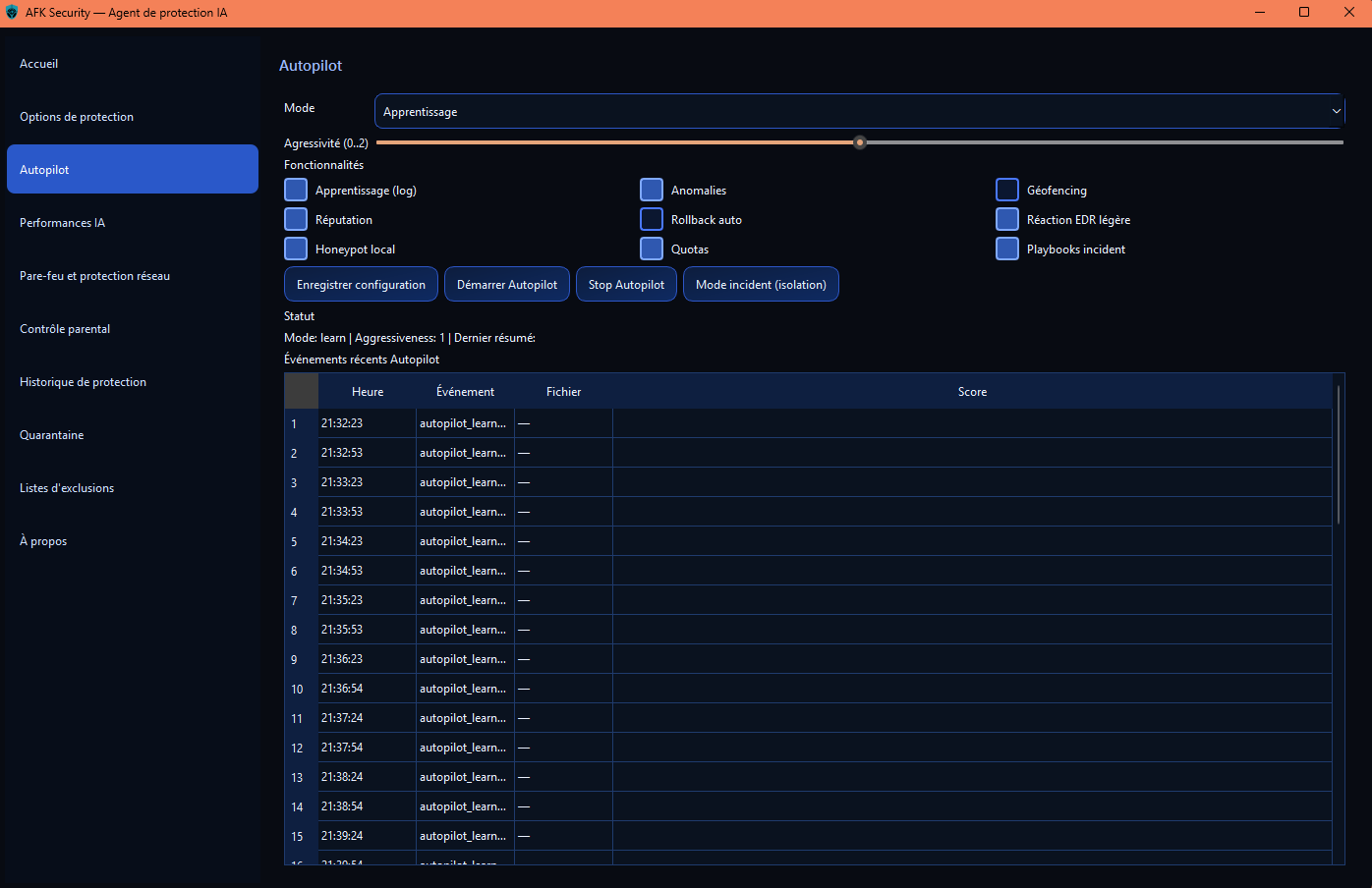Viewport: 1372px width, 888px height.
Task: Navigate to Historique de protection
Action: click(83, 382)
